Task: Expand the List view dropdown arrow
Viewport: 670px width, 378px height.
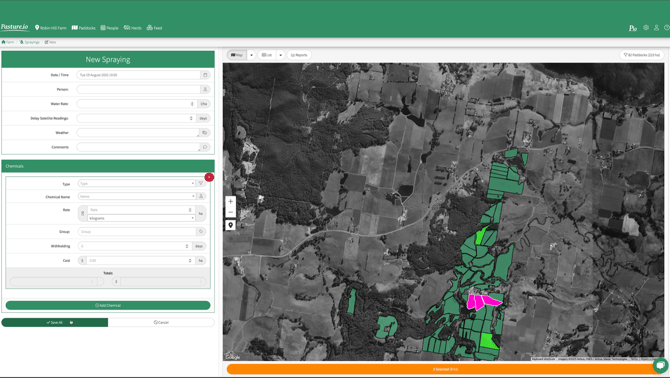Action: coord(281,55)
